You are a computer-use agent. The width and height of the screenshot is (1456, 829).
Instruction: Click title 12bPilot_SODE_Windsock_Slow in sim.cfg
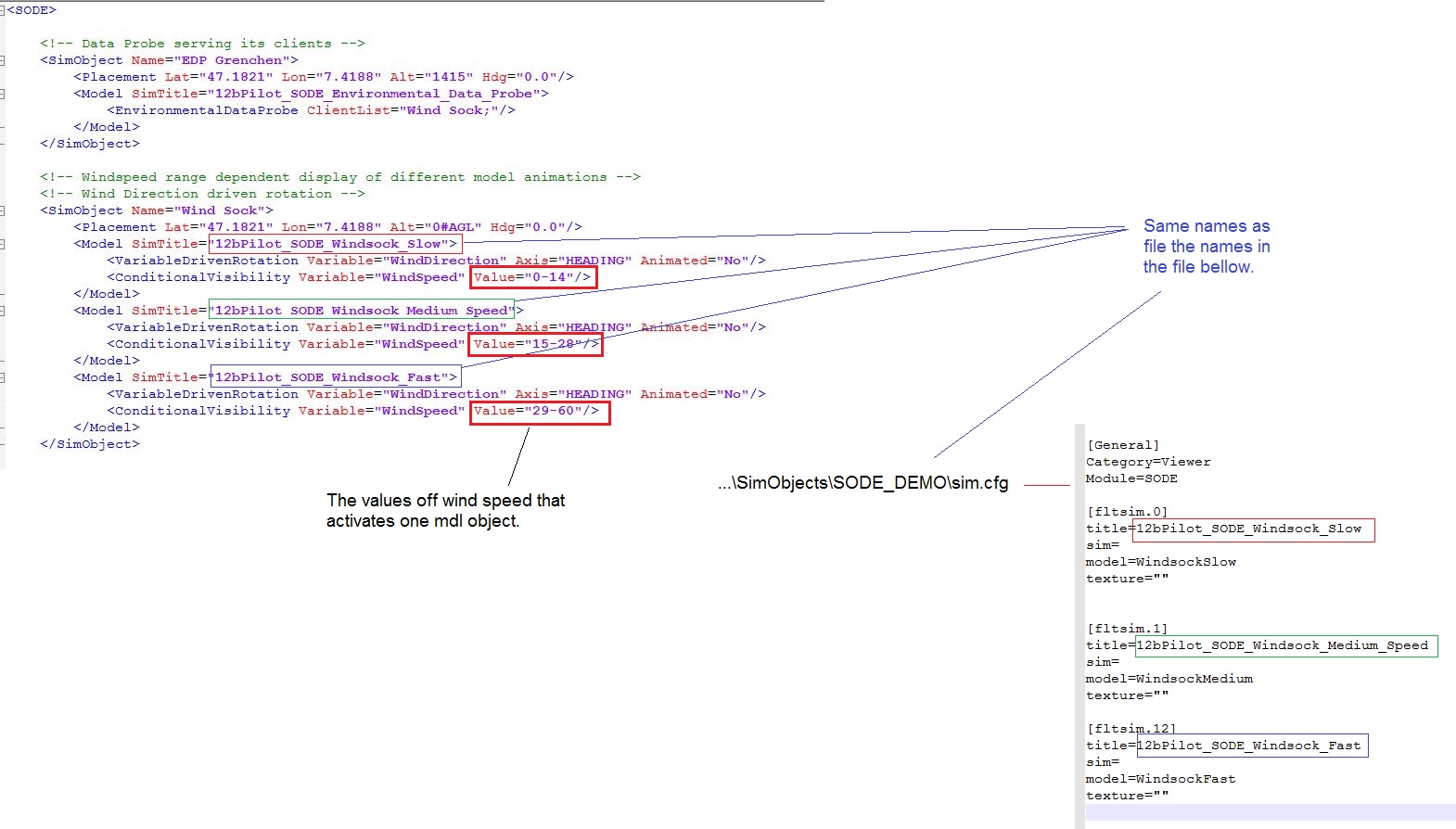(1252, 529)
